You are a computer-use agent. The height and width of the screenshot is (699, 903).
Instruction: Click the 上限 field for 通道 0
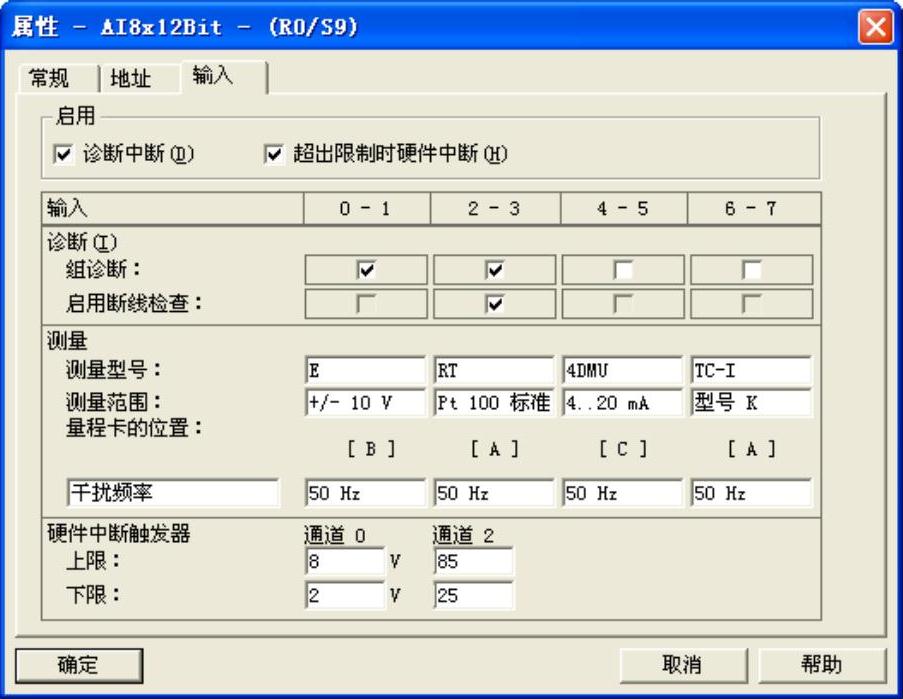tap(344, 562)
